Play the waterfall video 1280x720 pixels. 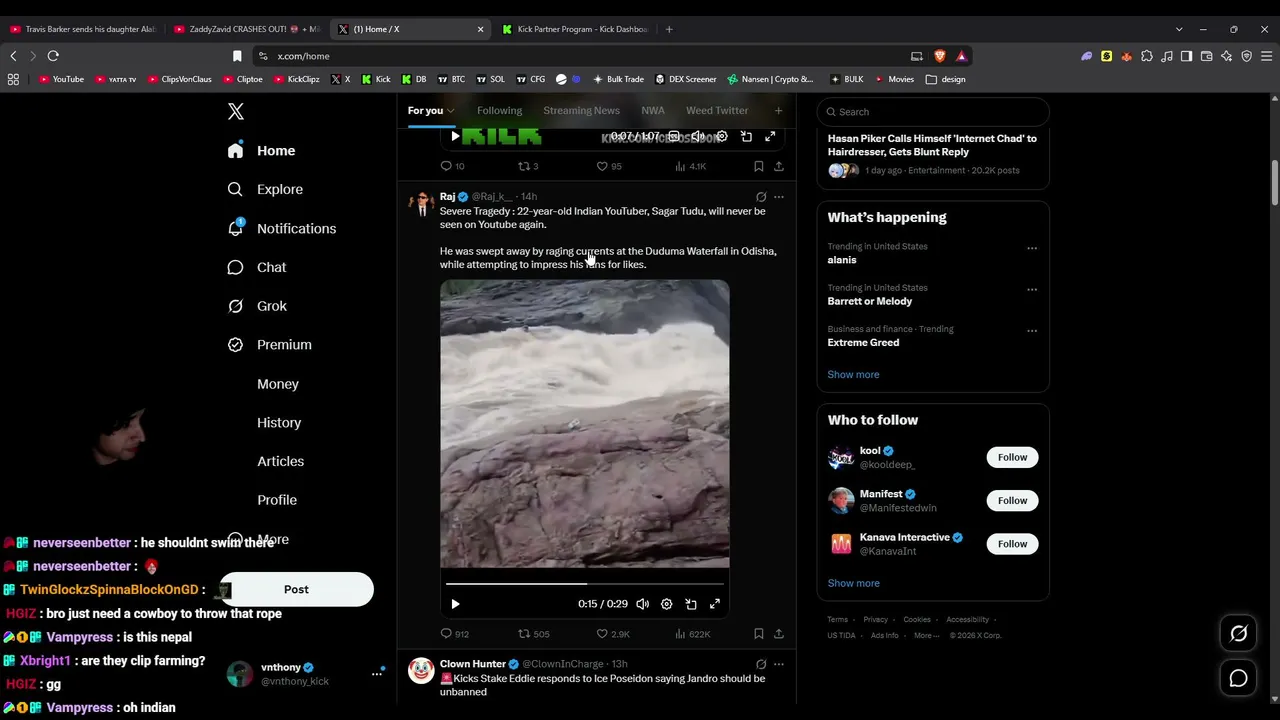(455, 604)
